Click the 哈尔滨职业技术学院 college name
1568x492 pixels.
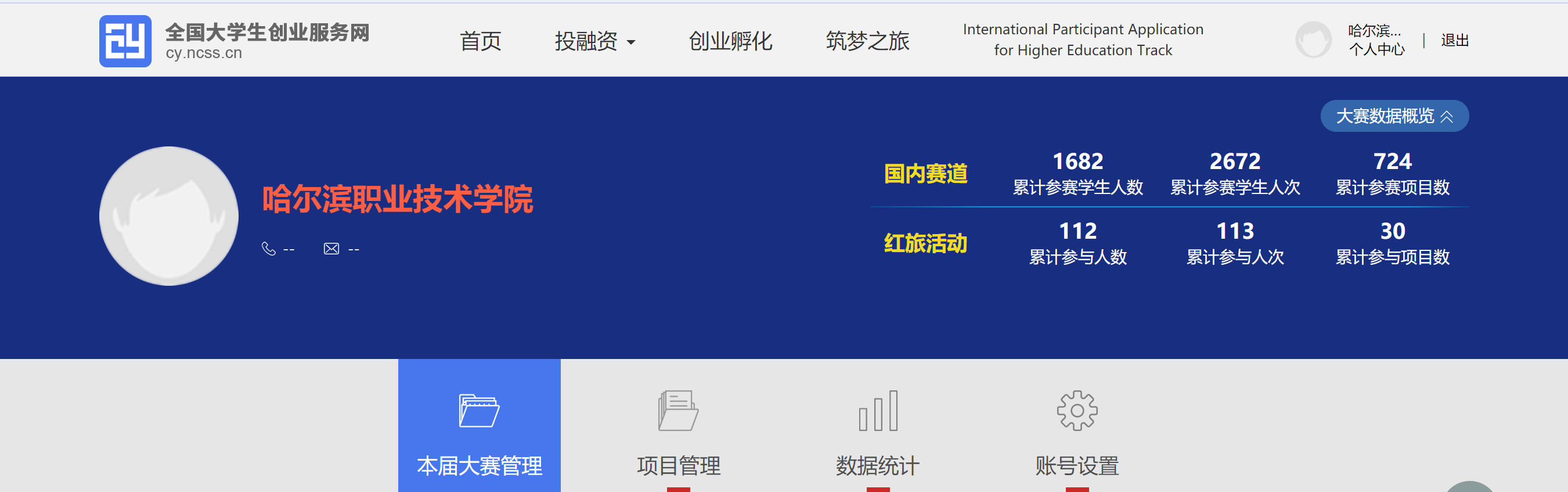398,199
